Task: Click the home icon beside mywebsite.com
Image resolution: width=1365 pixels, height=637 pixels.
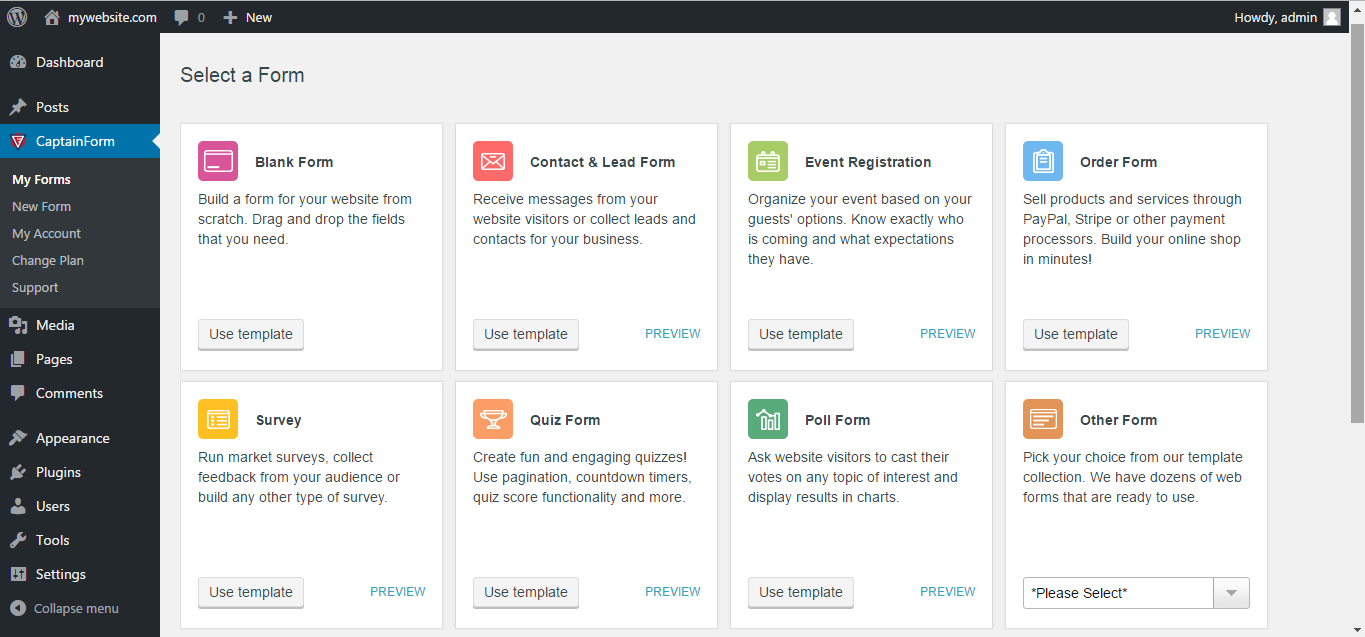Action: coord(52,17)
